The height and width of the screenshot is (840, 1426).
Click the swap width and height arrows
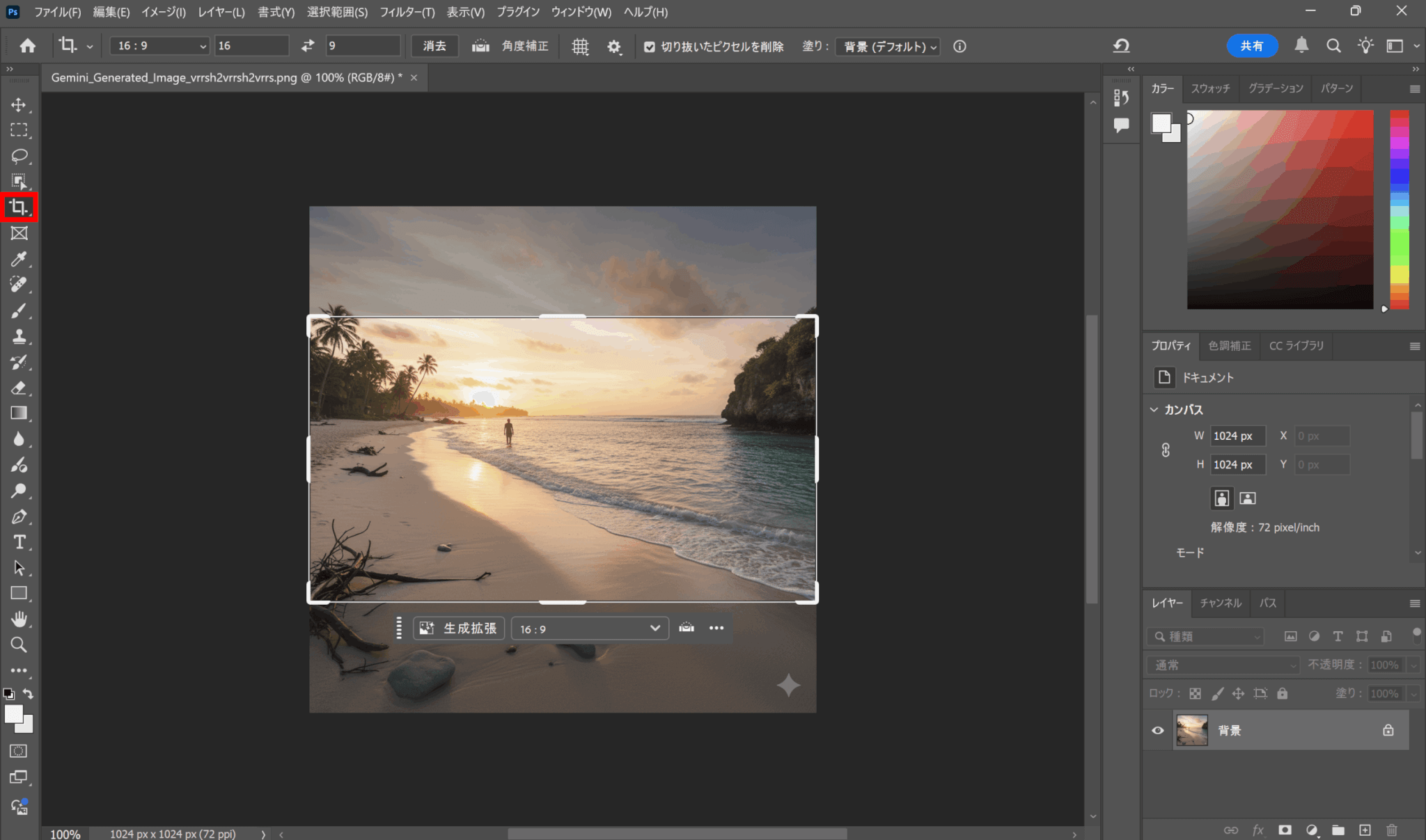click(x=307, y=46)
